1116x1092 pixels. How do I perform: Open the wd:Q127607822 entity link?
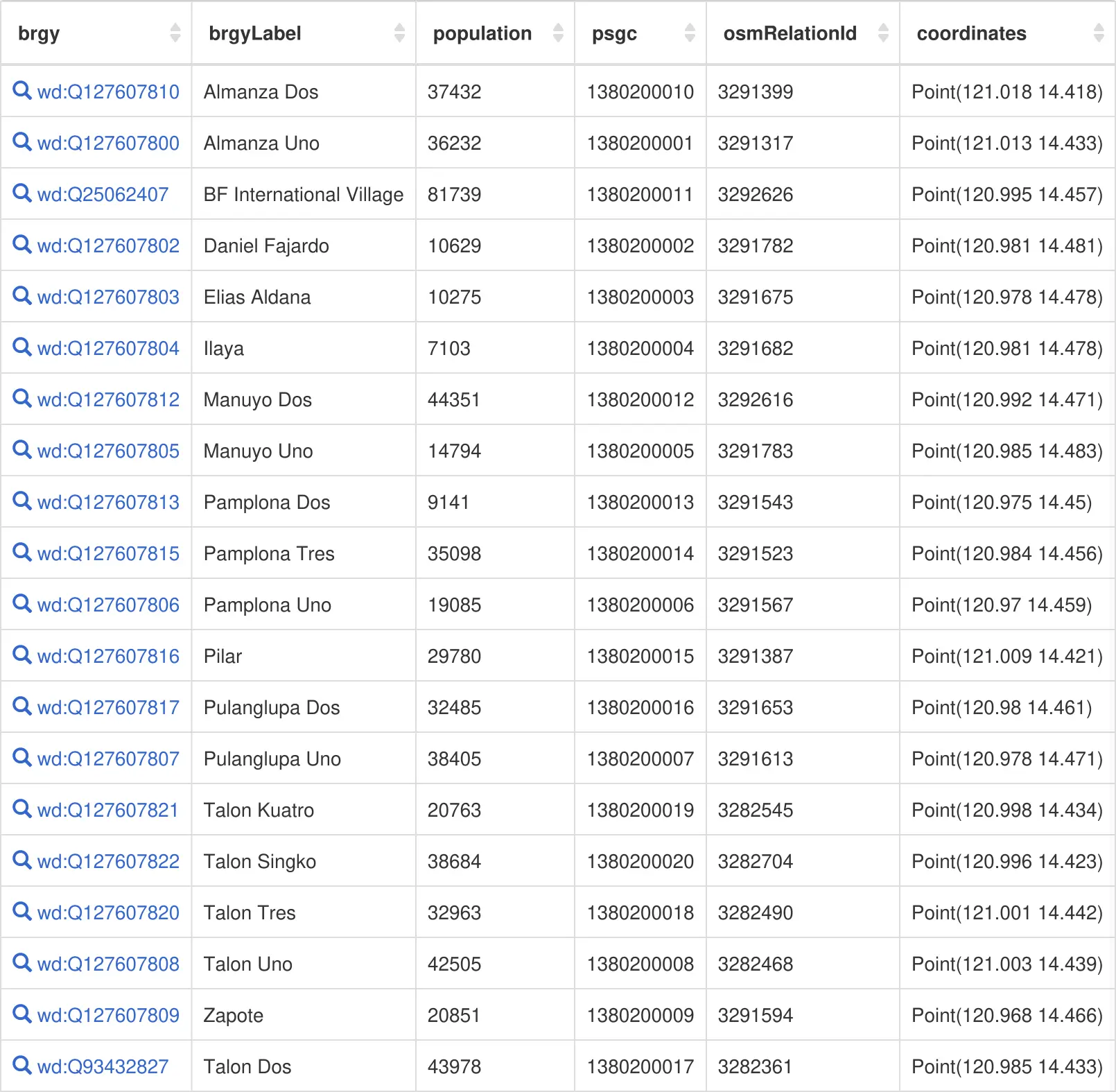pos(108,861)
